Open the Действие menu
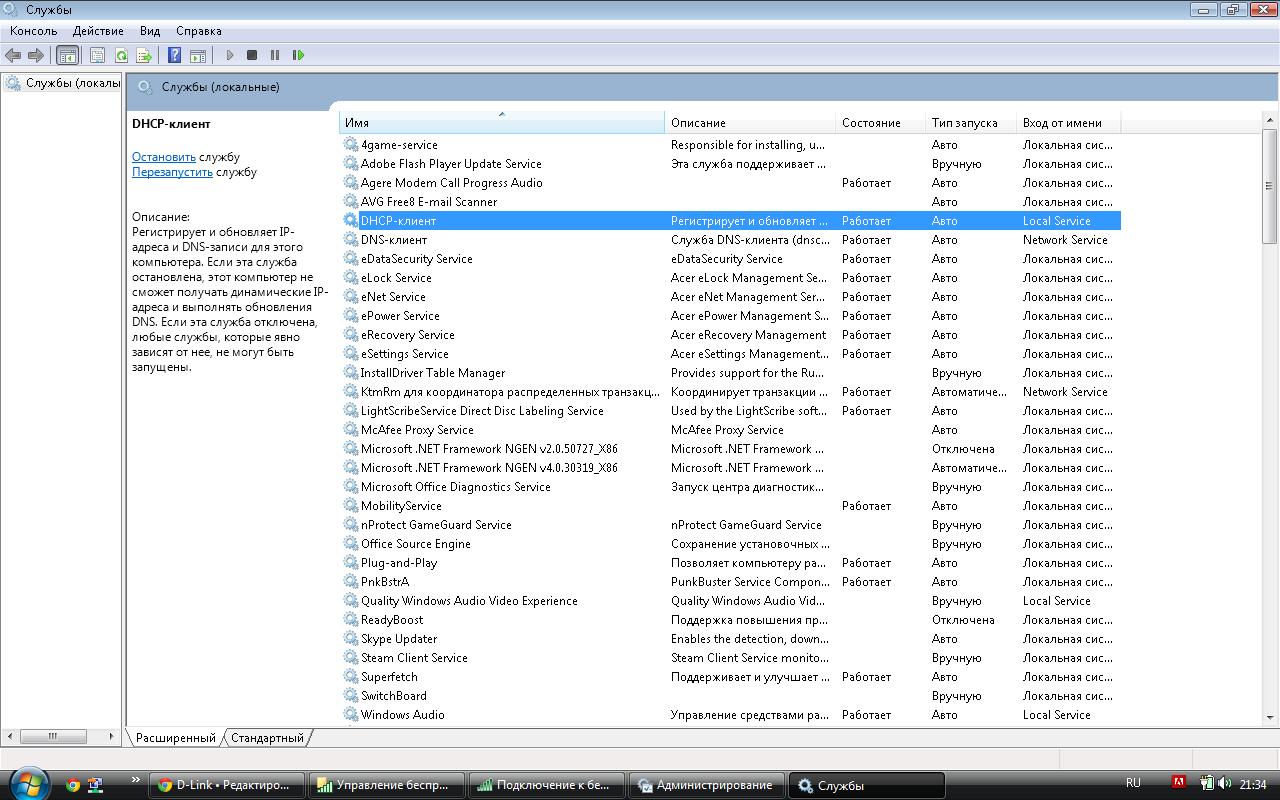 click(x=98, y=31)
